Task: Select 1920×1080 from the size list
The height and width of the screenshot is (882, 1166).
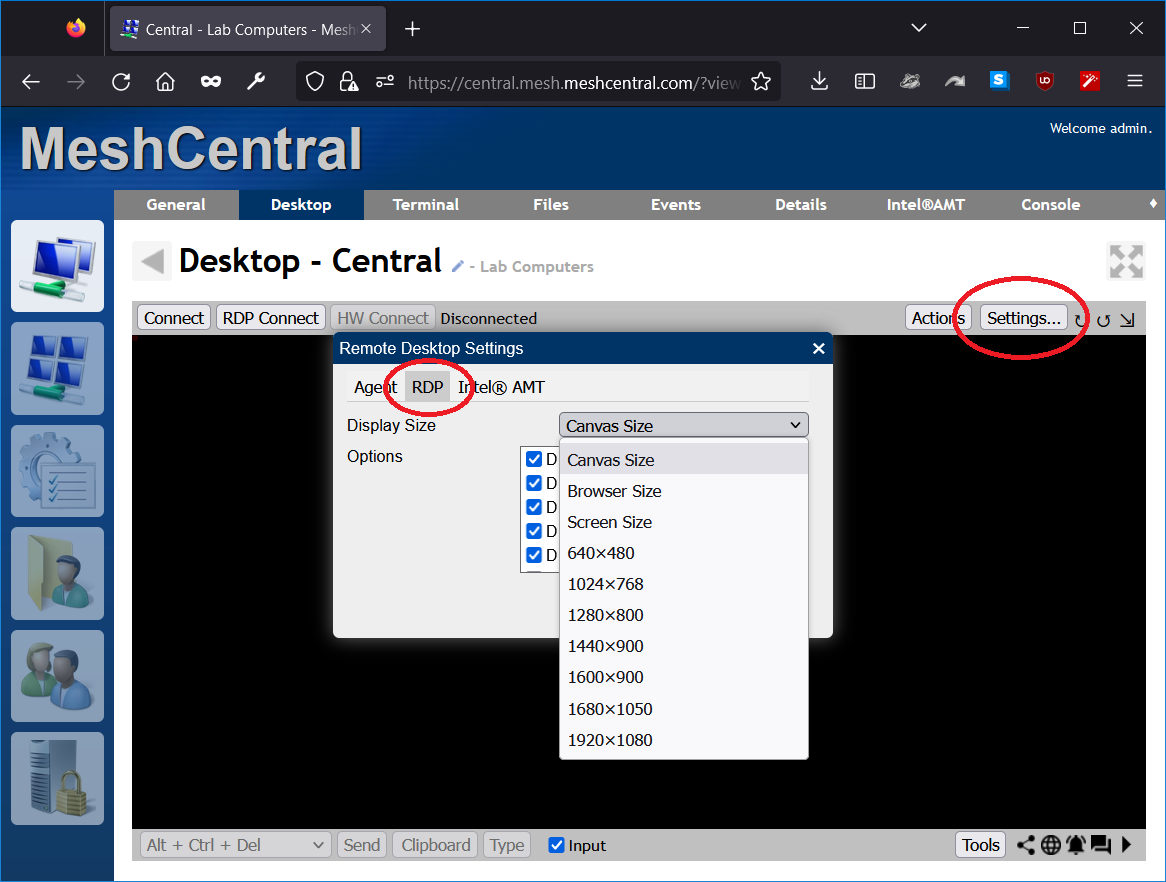Action: [610, 740]
